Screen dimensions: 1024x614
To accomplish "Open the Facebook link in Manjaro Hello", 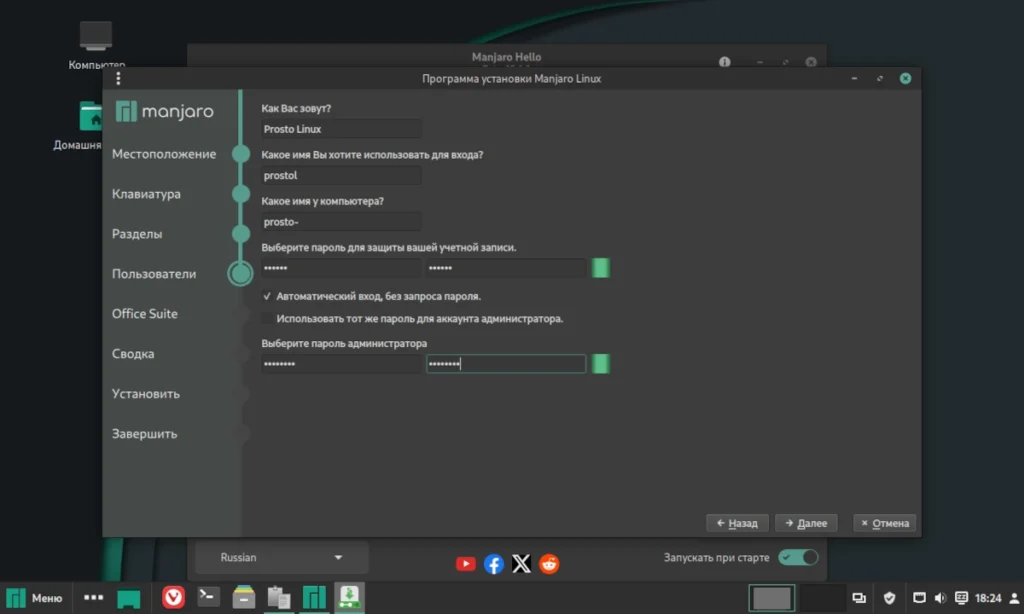I will click(494, 564).
